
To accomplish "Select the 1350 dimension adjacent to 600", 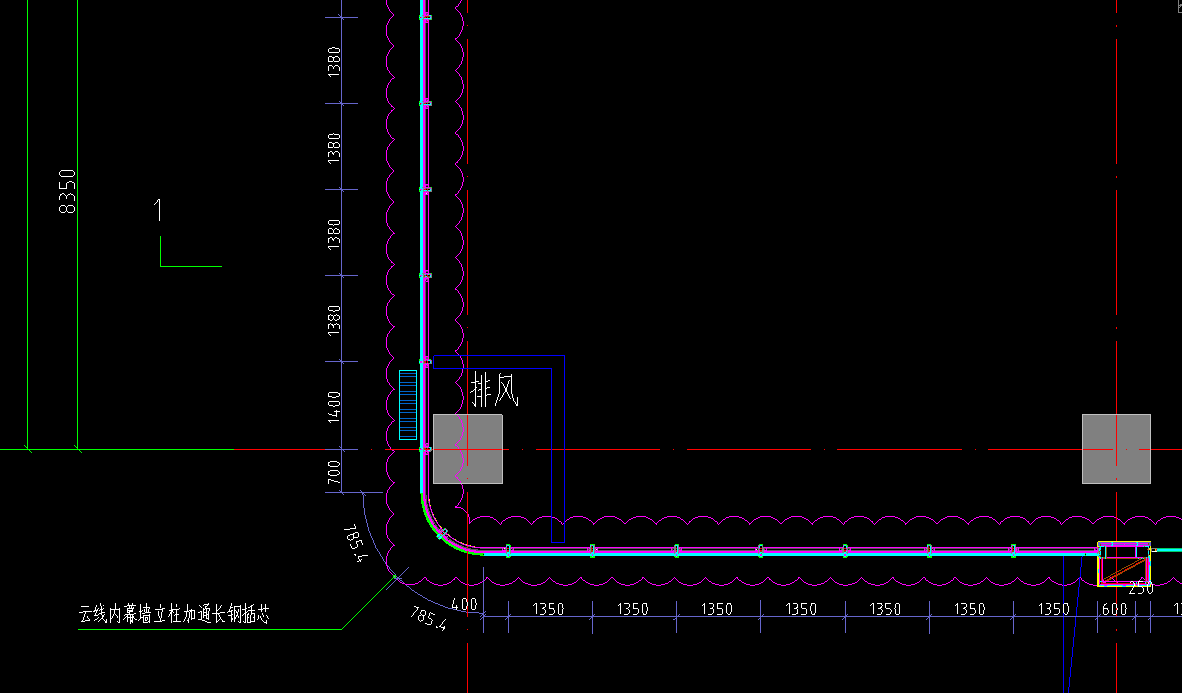I will pos(1053,609).
